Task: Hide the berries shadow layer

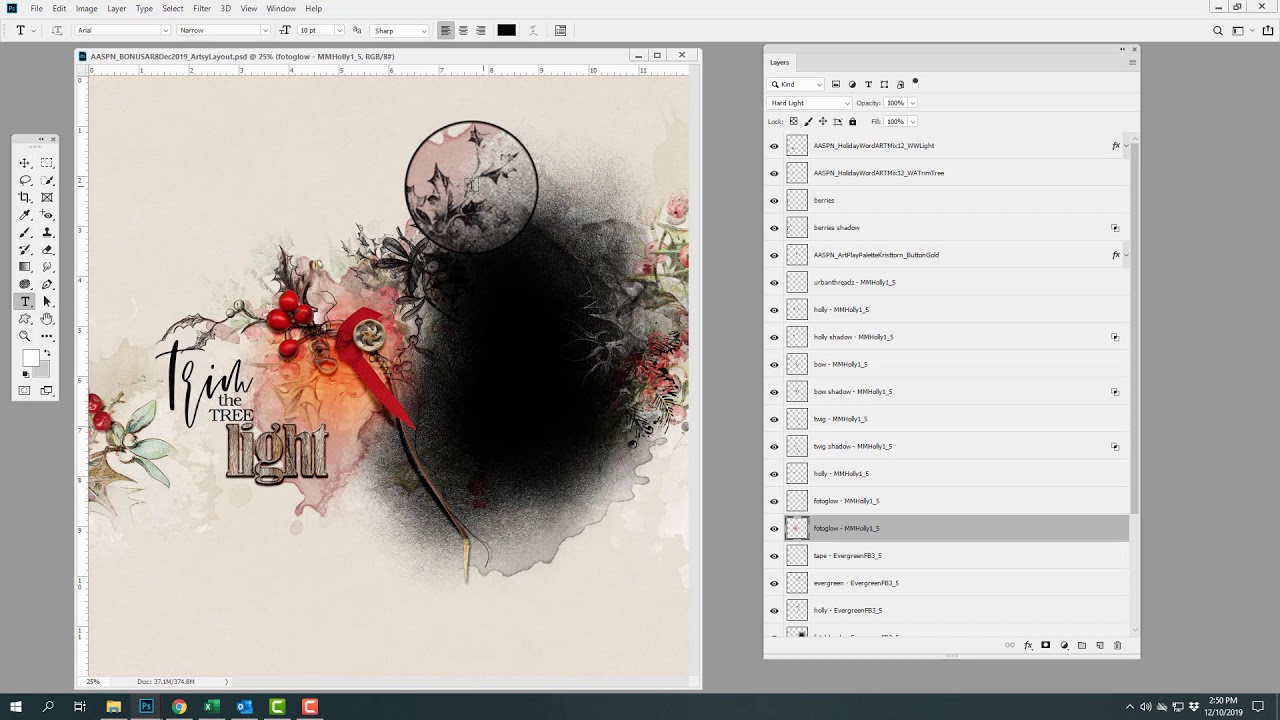Action: [x=774, y=228]
